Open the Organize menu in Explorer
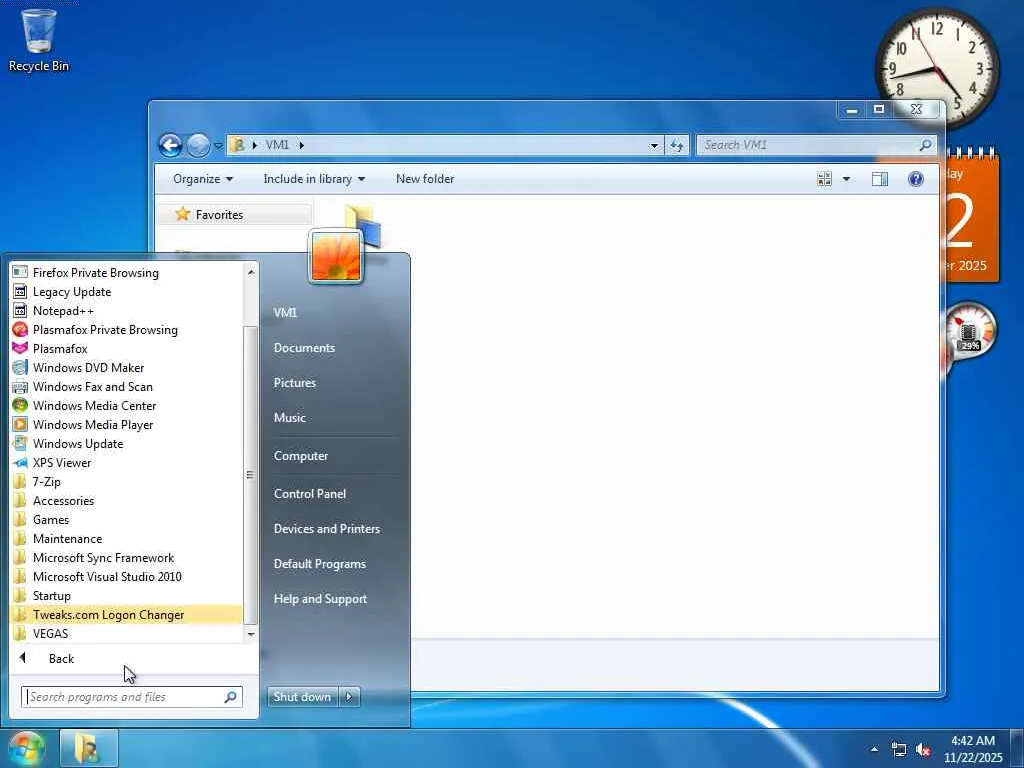This screenshot has height=768, width=1024. coord(203,179)
